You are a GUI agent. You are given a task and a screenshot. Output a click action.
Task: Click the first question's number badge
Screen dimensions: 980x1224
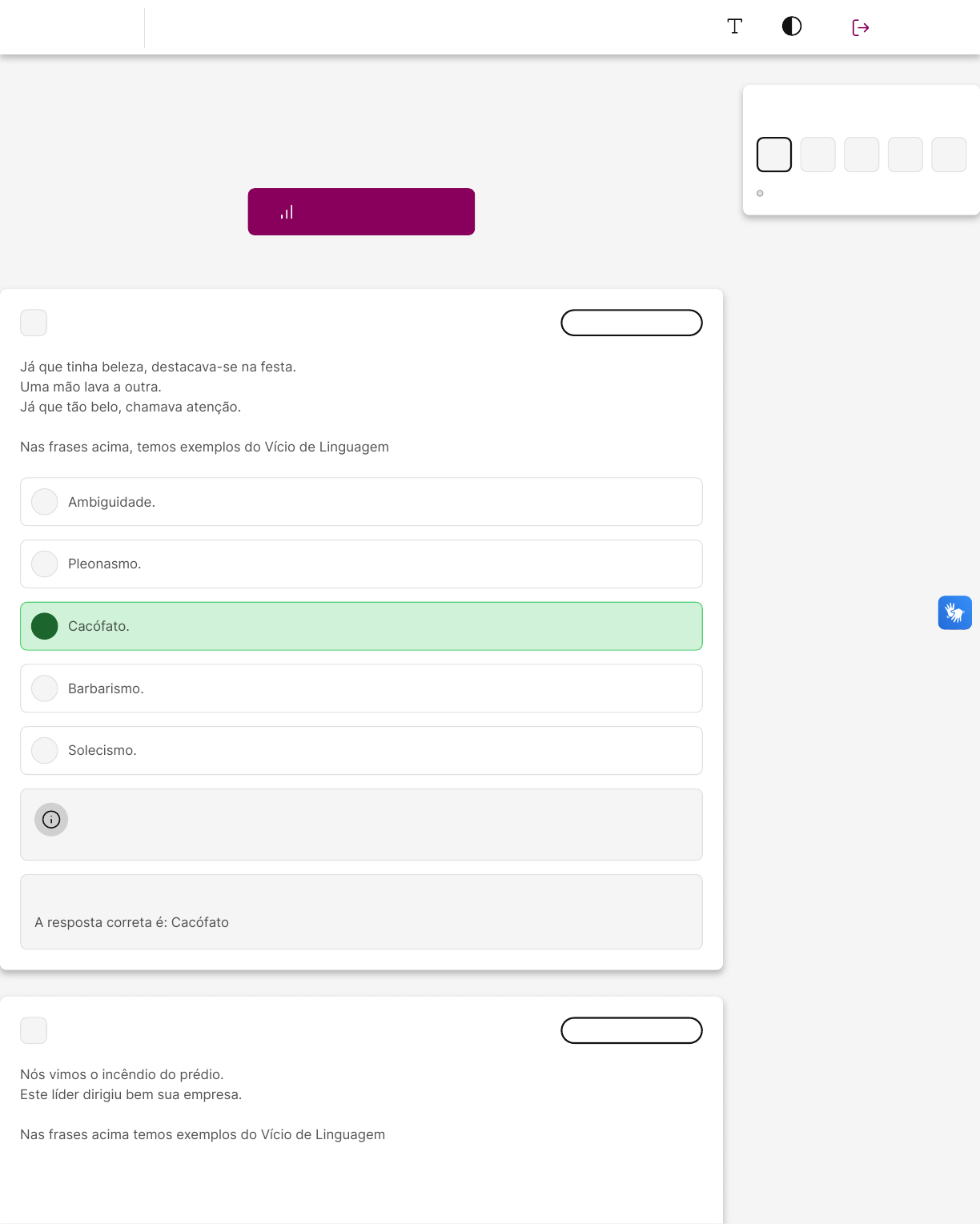pos(34,323)
